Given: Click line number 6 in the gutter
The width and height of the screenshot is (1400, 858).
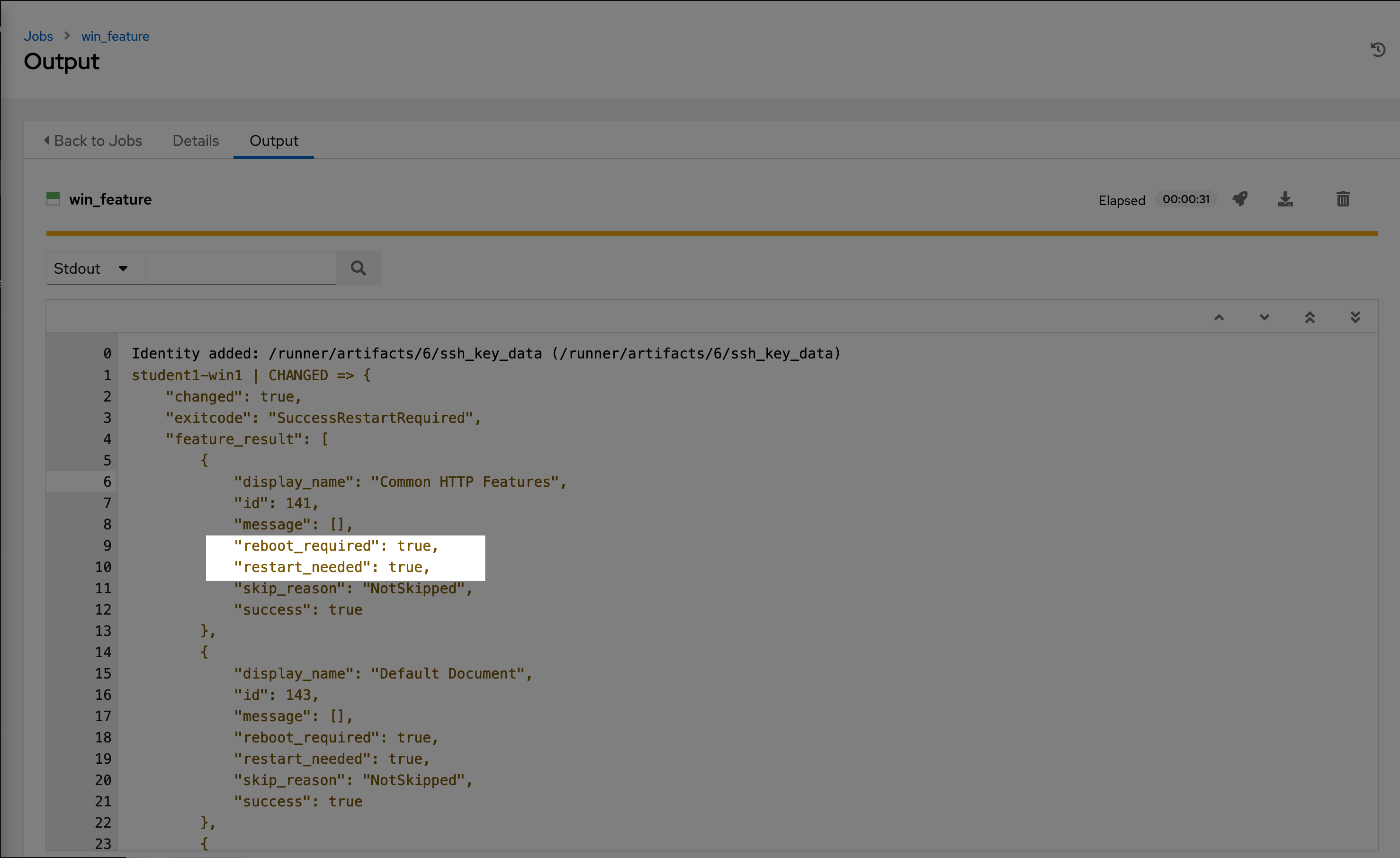Looking at the screenshot, I should point(107,482).
